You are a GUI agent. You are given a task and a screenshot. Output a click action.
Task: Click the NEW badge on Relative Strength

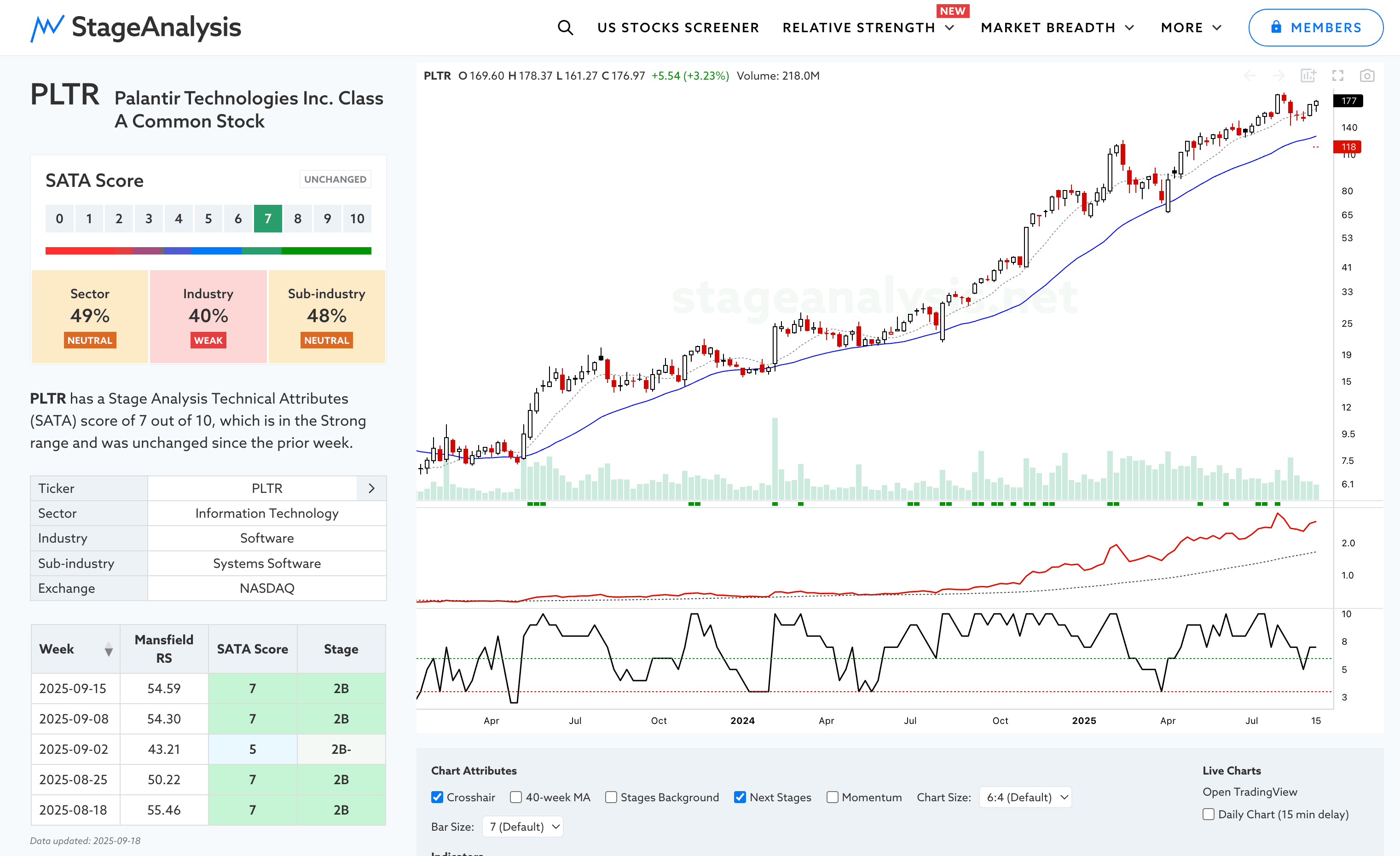pos(952,11)
